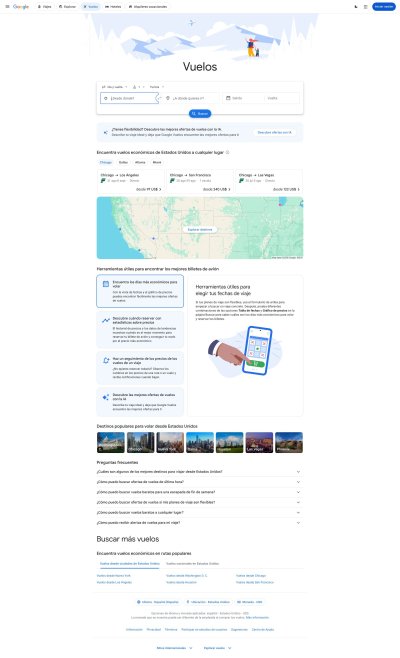Click the Vuelta date field
The height and width of the screenshot is (658, 400).
click(x=282, y=98)
